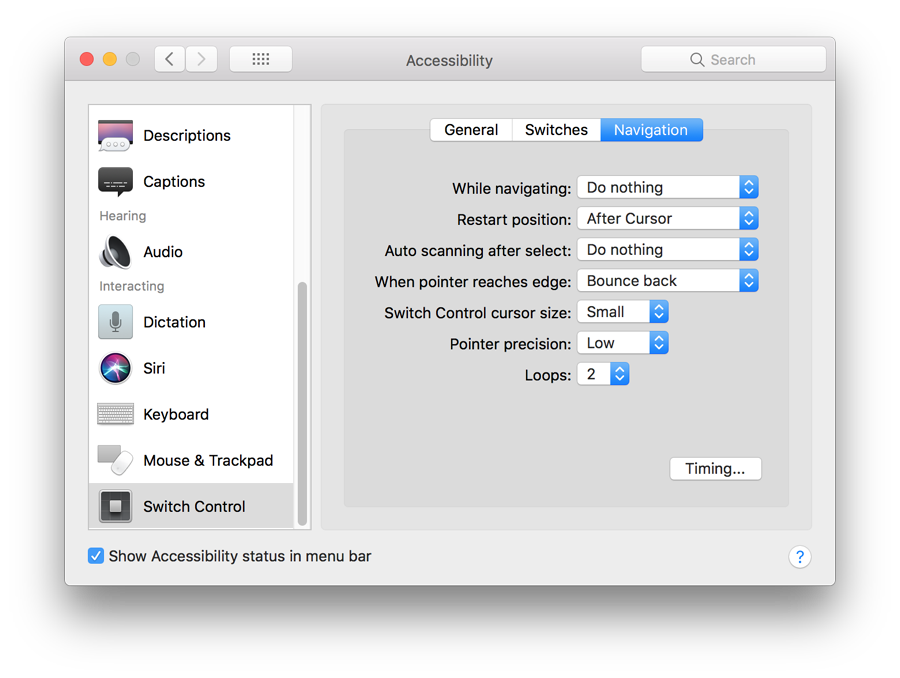The width and height of the screenshot is (900, 678).
Task: Open the Loops count dropdown
Action: coord(603,374)
